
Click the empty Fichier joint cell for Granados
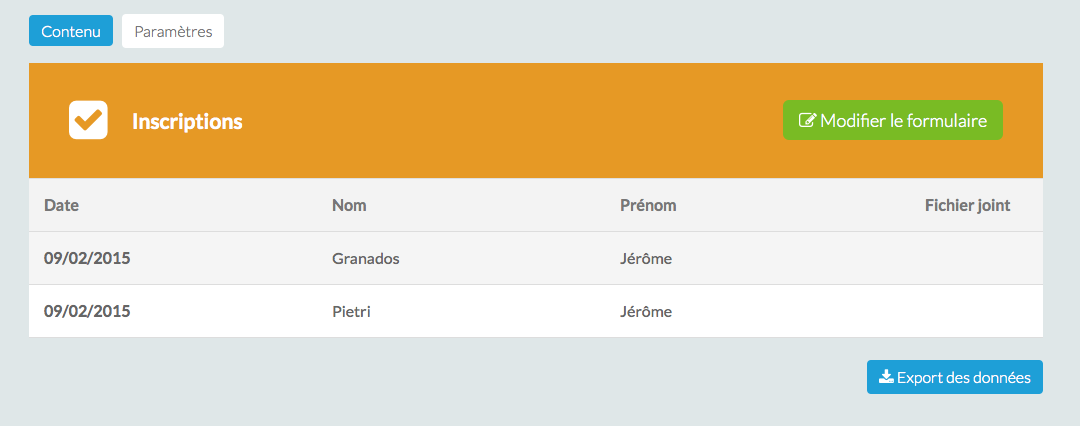967,258
